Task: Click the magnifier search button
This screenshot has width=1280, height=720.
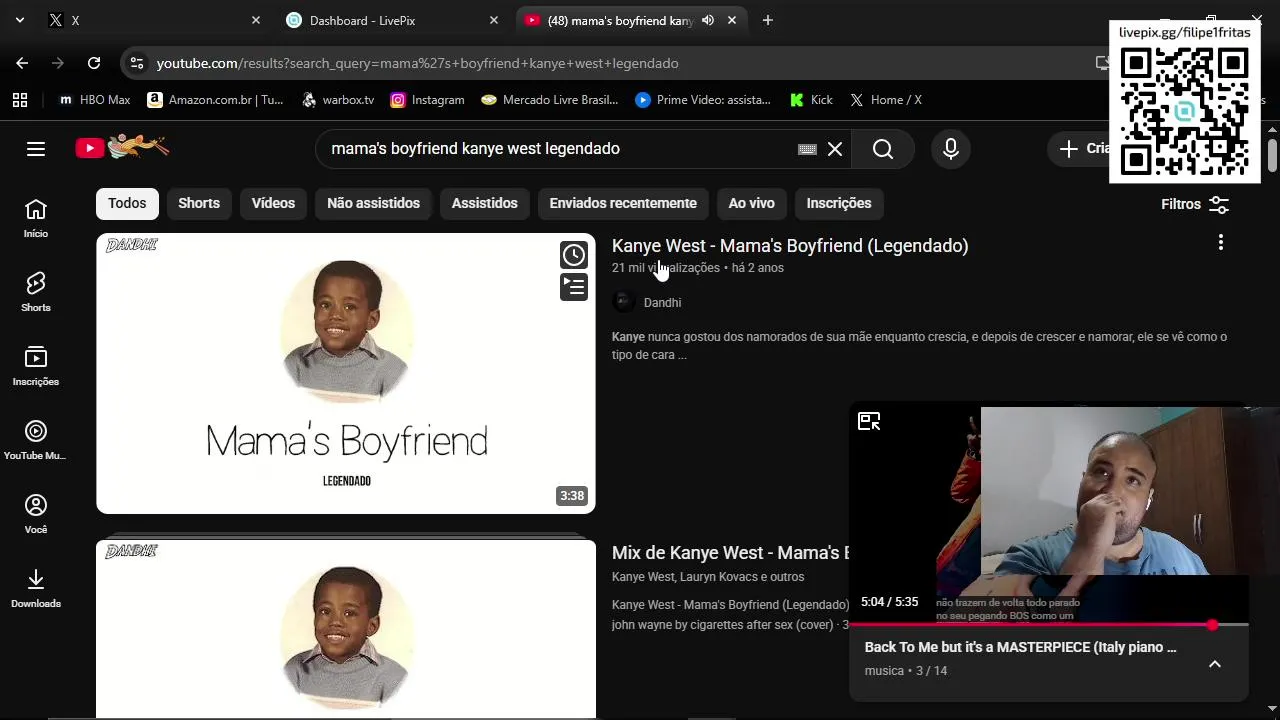Action: pyautogui.click(x=883, y=149)
